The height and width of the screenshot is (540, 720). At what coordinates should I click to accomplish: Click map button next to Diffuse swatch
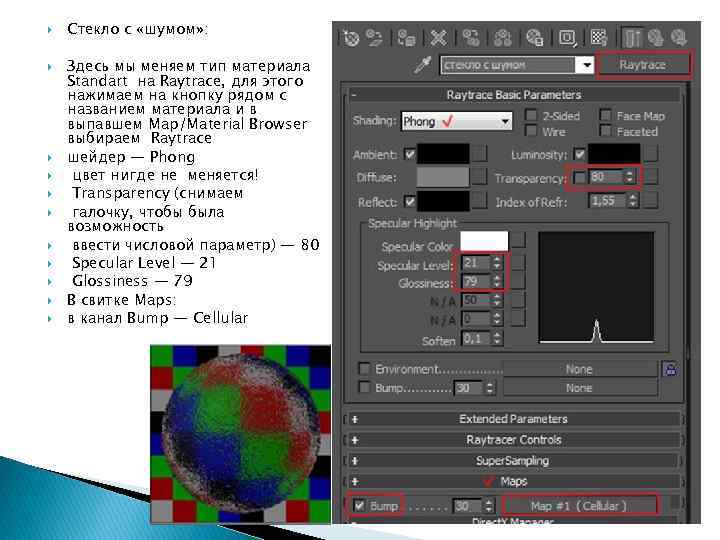pyautogui.click(x=479, y=177)
